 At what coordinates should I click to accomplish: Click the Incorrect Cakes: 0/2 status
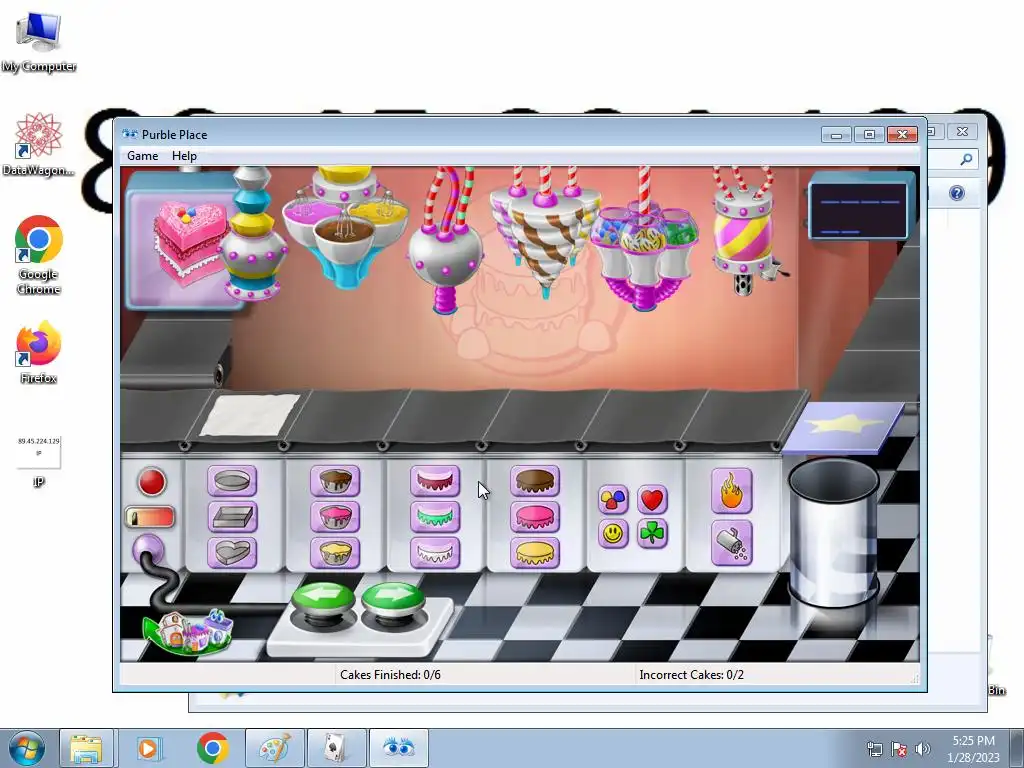click(692, 675)
